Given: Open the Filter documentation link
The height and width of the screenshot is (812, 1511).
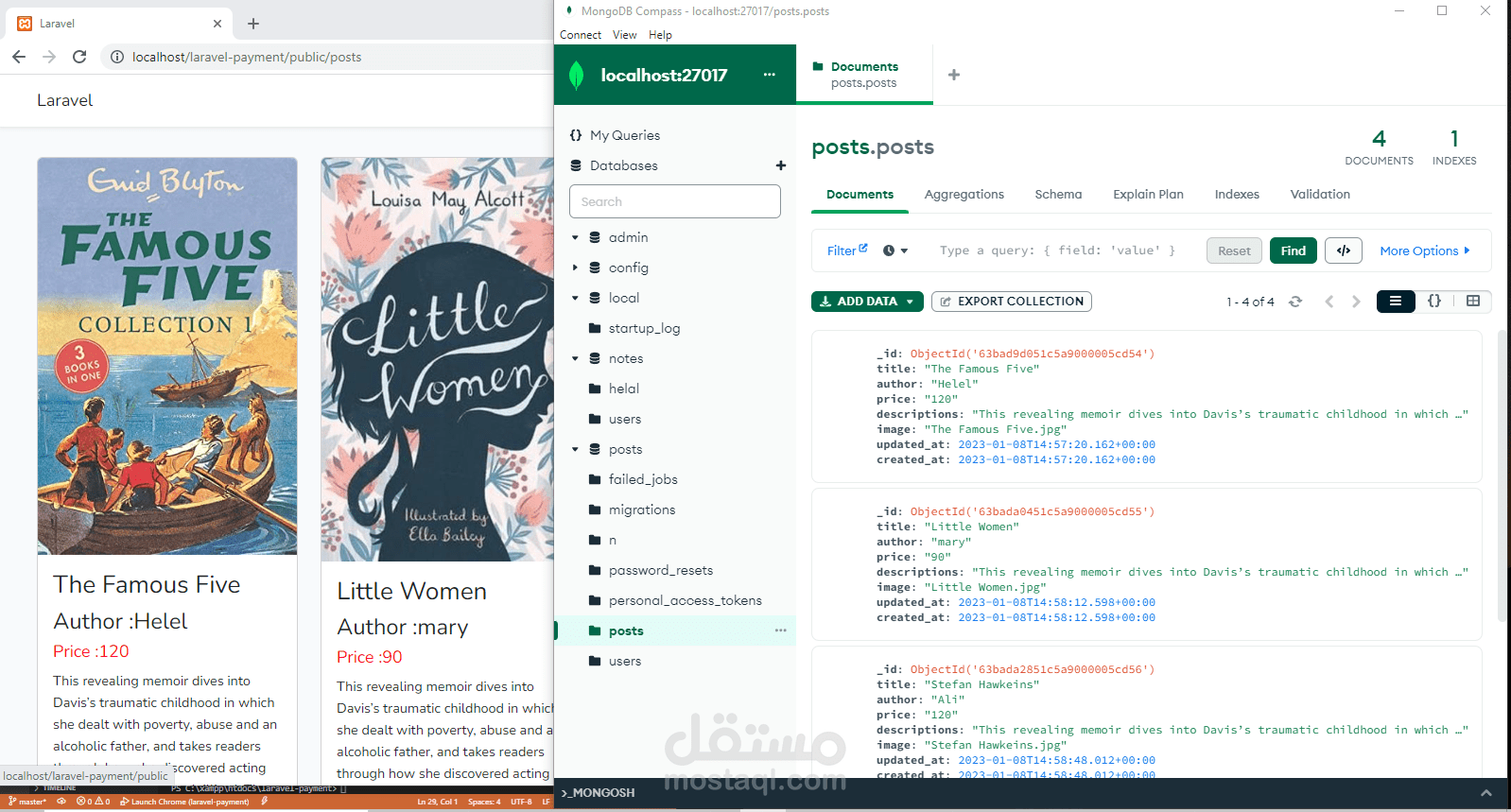Looking at the screenshot, I should tap(847, 251).
